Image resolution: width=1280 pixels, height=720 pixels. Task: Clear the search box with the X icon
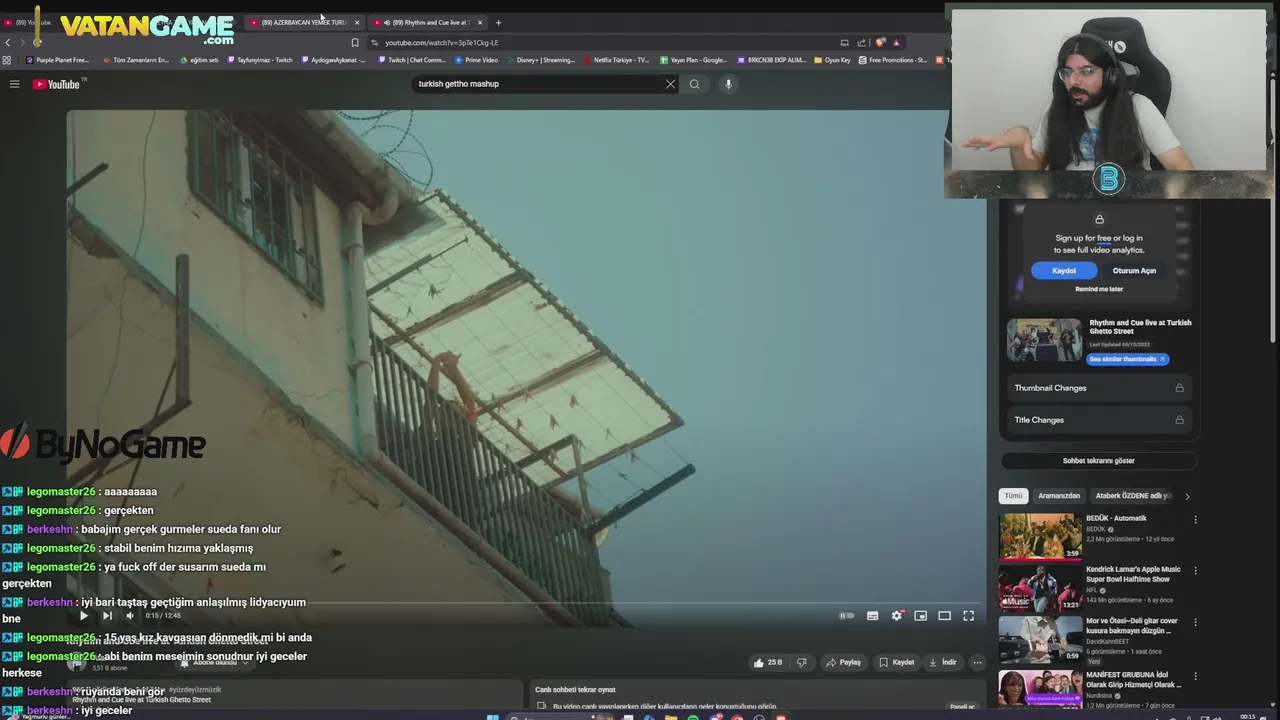point(670,84)
